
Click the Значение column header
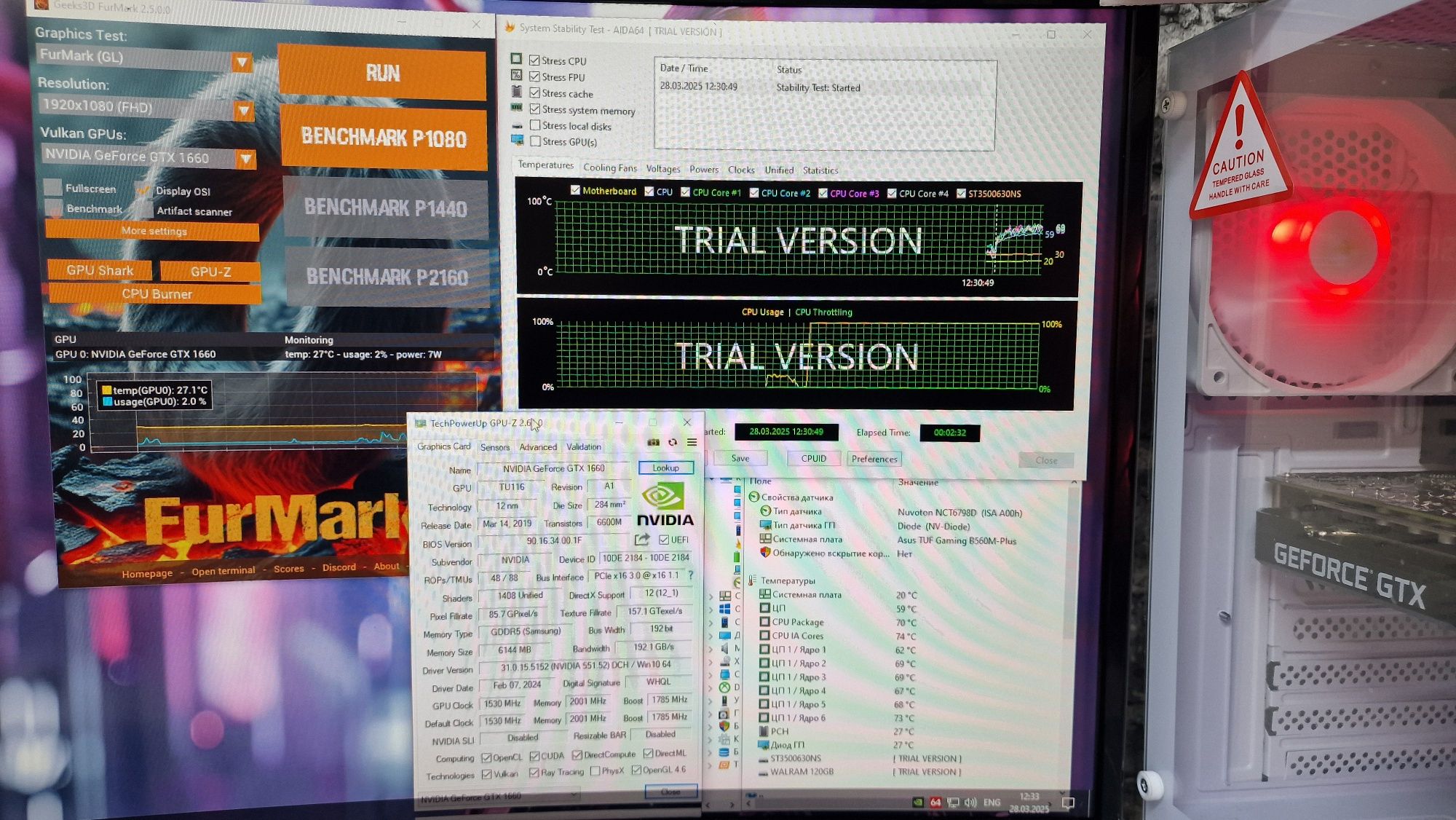[919, 482]
